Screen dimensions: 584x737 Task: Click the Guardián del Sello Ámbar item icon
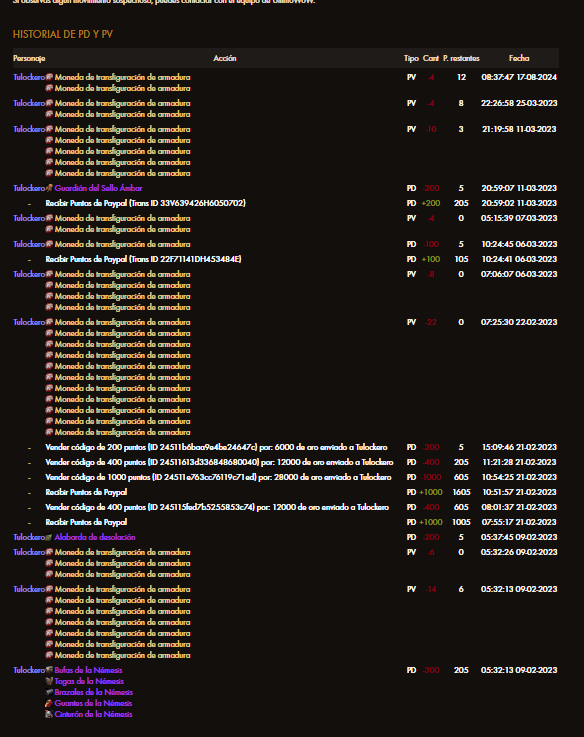(49, 188)
